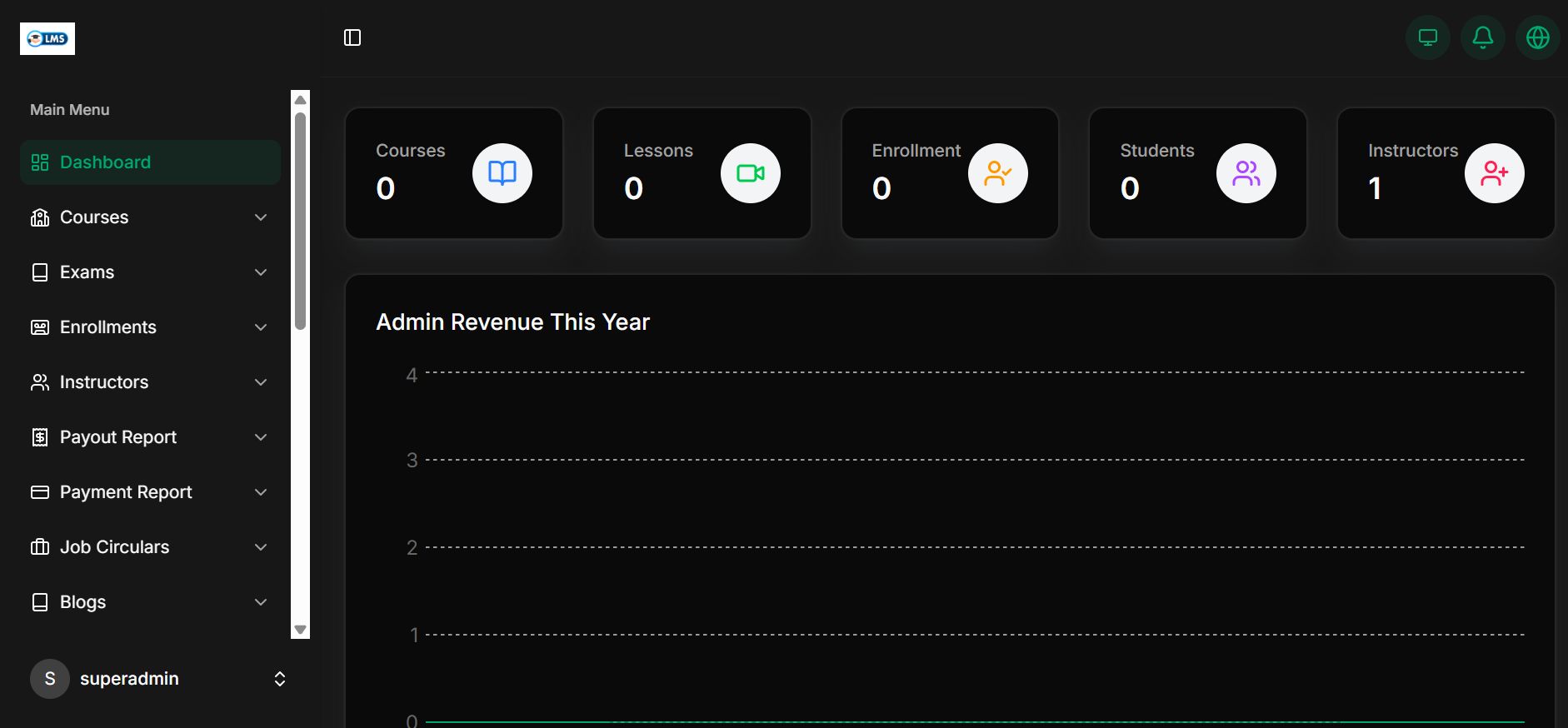The height and width of the screenshot is (728, 1568).
Task: Open the superadmin account switcher arrows
Action: click(280, 679)
